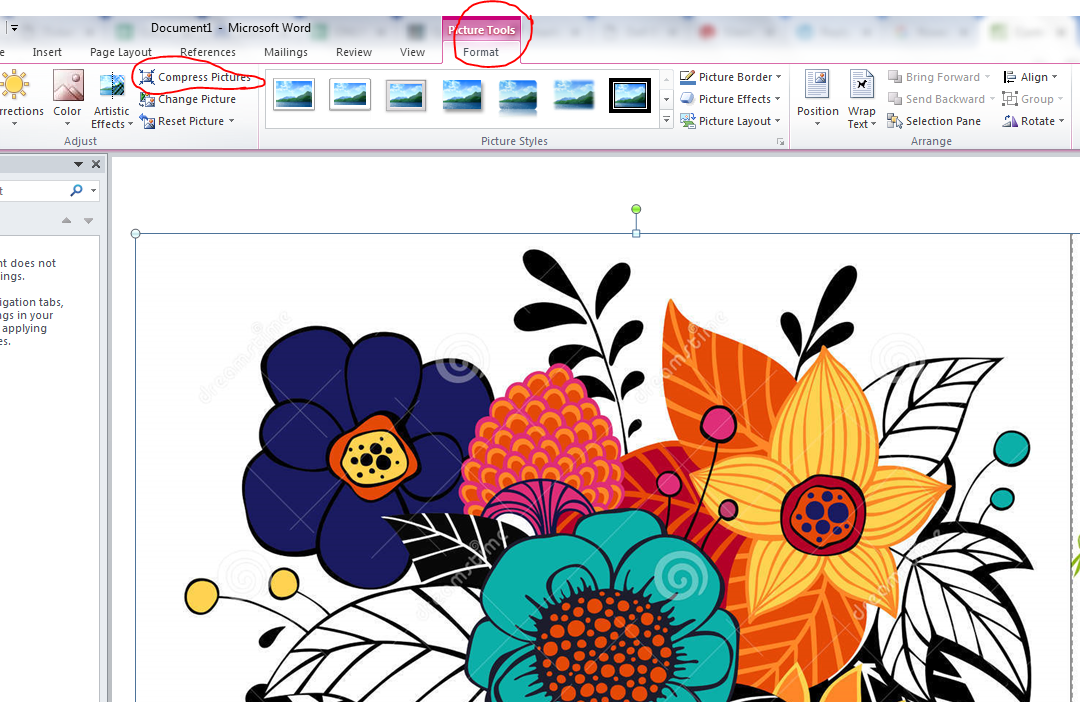Click the Compress Pictures icon
The image size is (1080, 702).
(148, 77)
